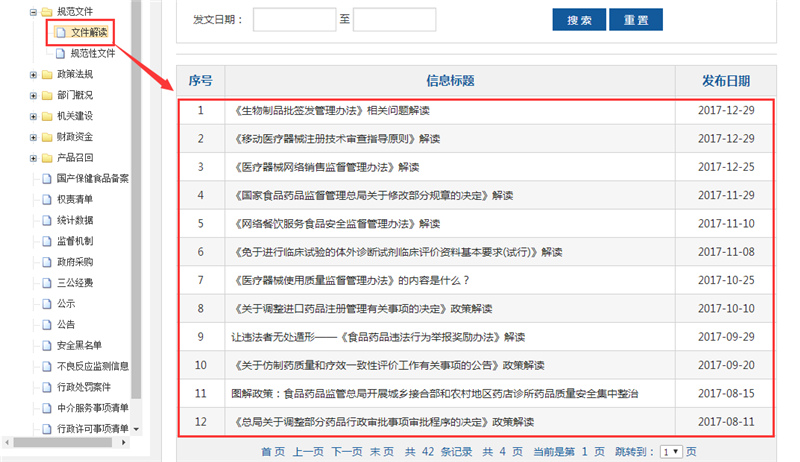Click the 规范性文件 document icon
The image size is (800, 462).
(x=60, y=53)
